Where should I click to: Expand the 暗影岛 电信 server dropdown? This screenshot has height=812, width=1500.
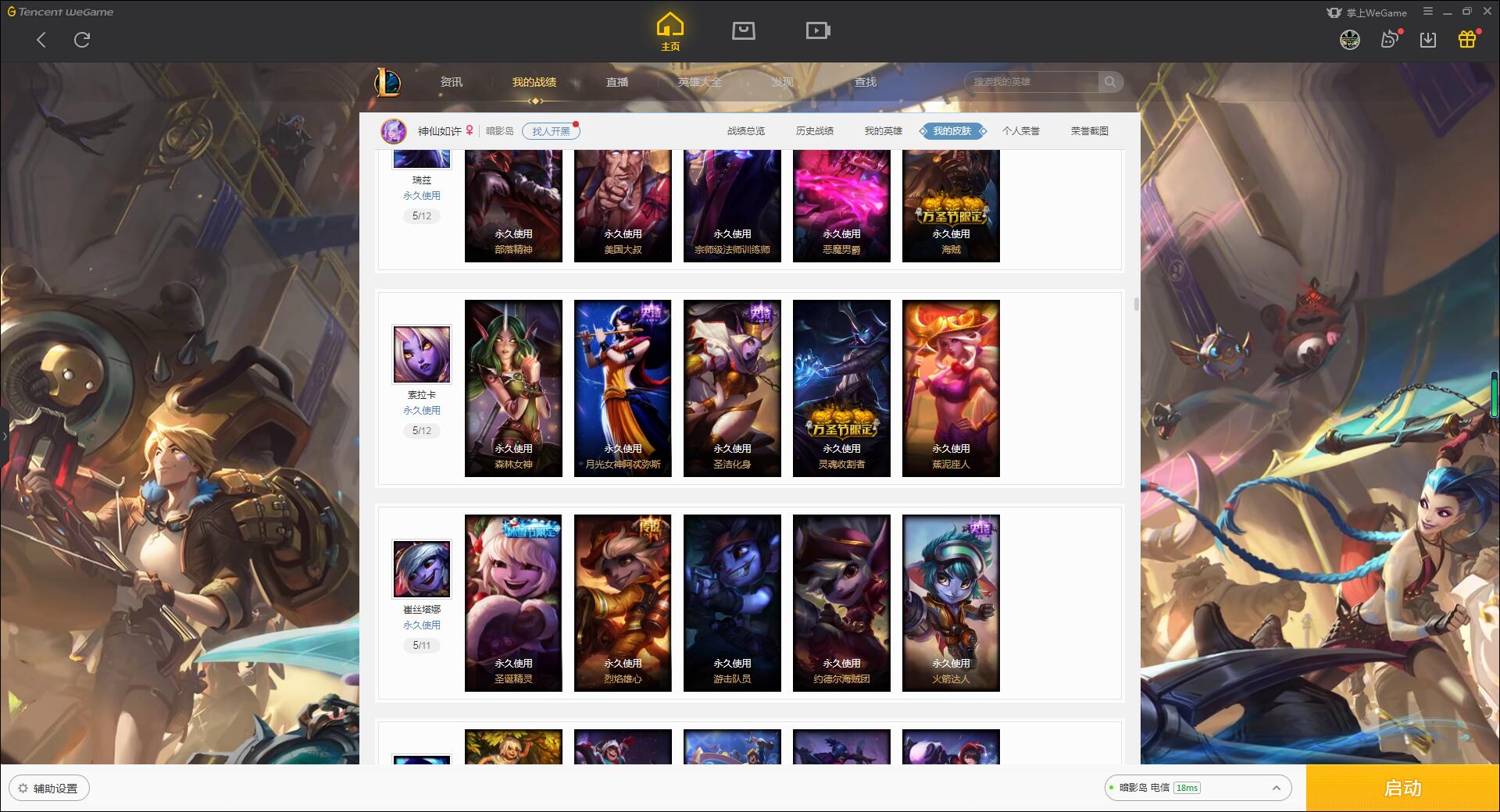(x=1277, y=788)
